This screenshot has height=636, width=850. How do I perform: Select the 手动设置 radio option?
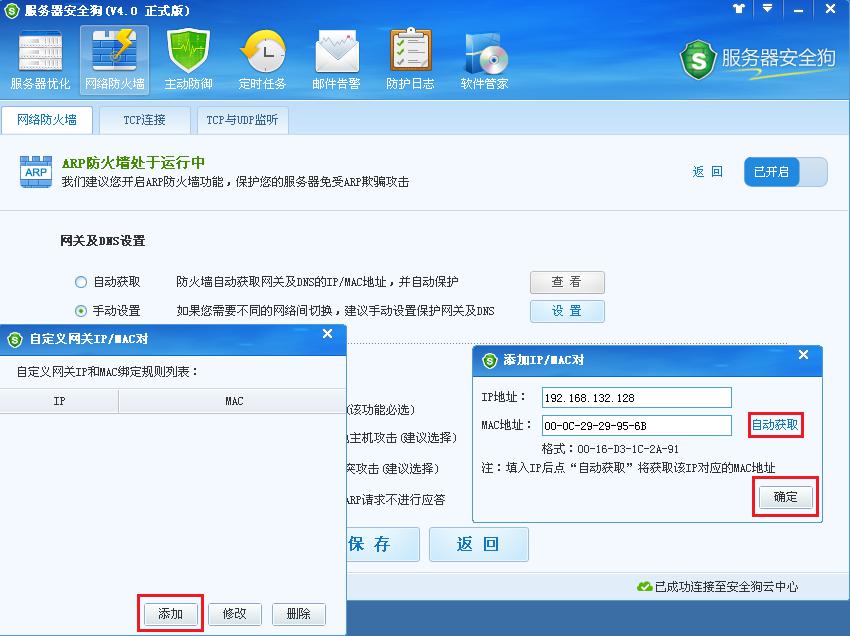point(82,308)
